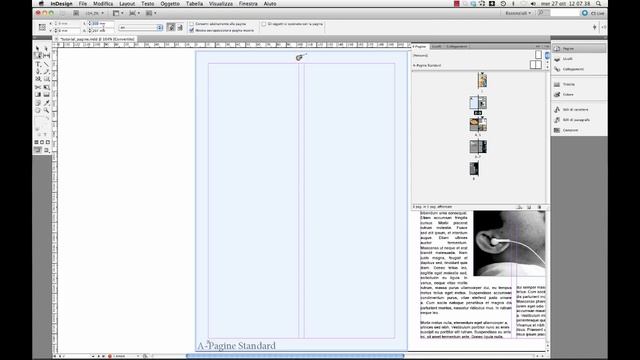Open the Modifica menu
The height and width of the screenshot is (360, 640).
coord(103,3)
